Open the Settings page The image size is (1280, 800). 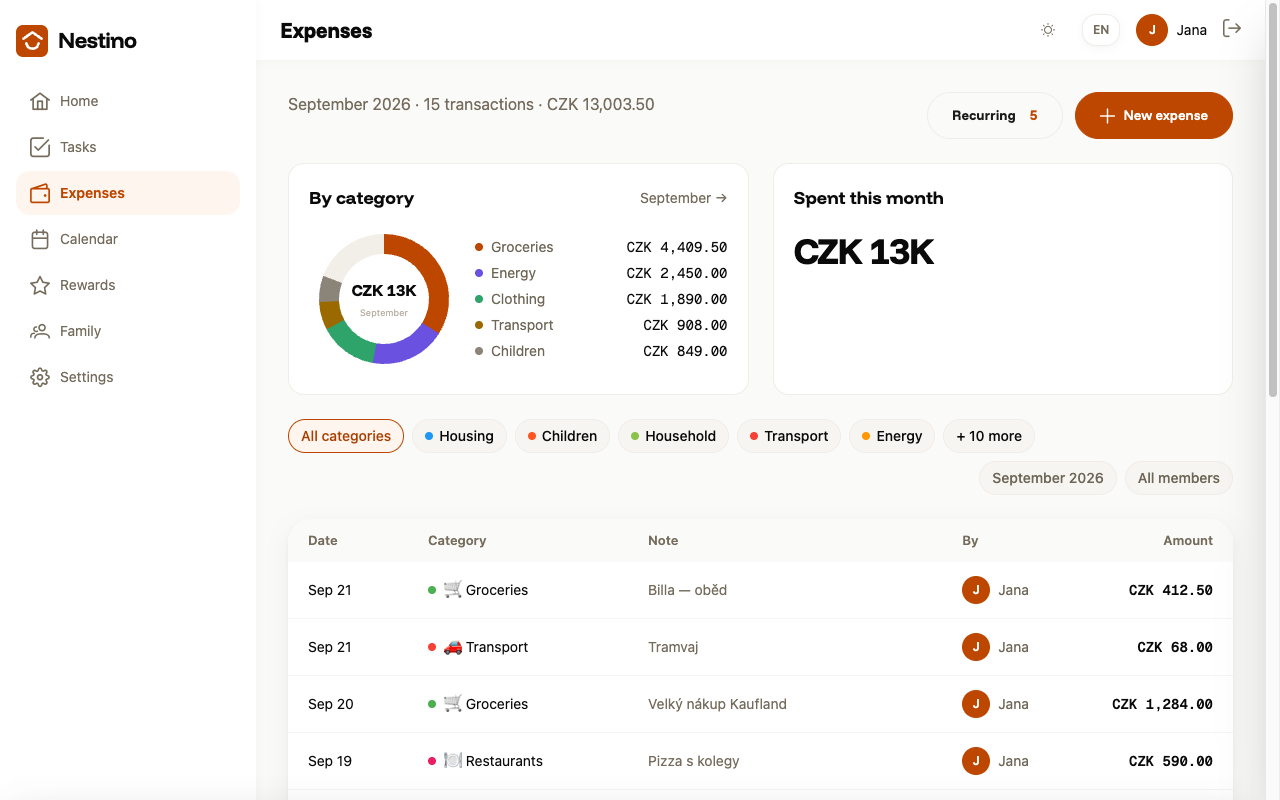pyautogui.click(x=128, y=377)
